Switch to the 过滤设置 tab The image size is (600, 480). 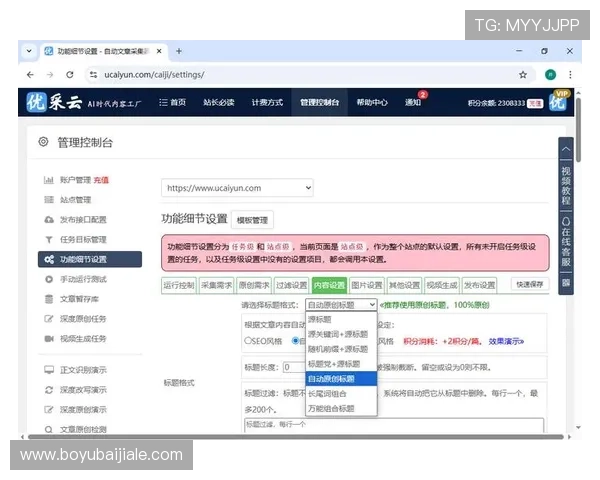(x=292, y=285)
